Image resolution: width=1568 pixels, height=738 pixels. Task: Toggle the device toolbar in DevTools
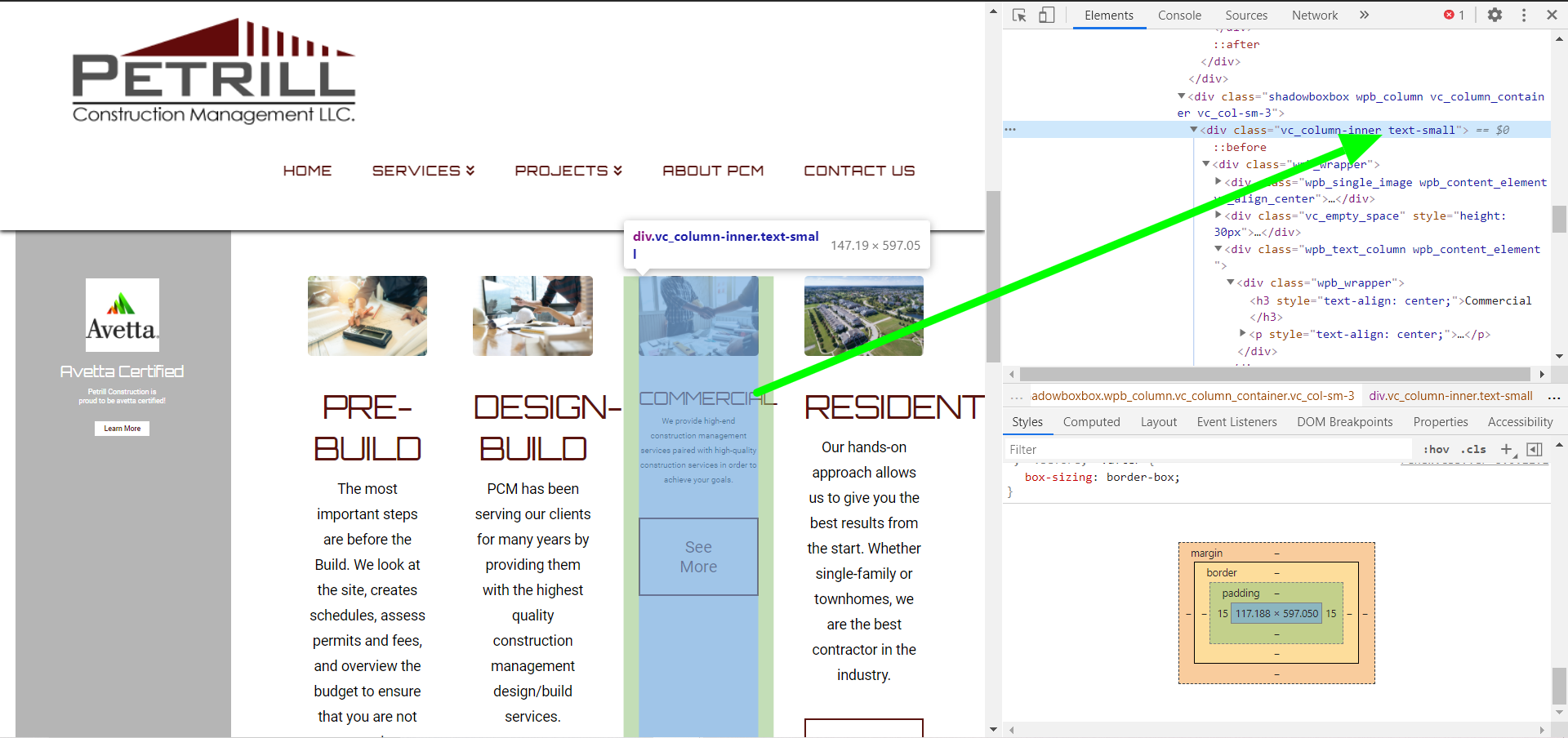(x=1047, y=15)
